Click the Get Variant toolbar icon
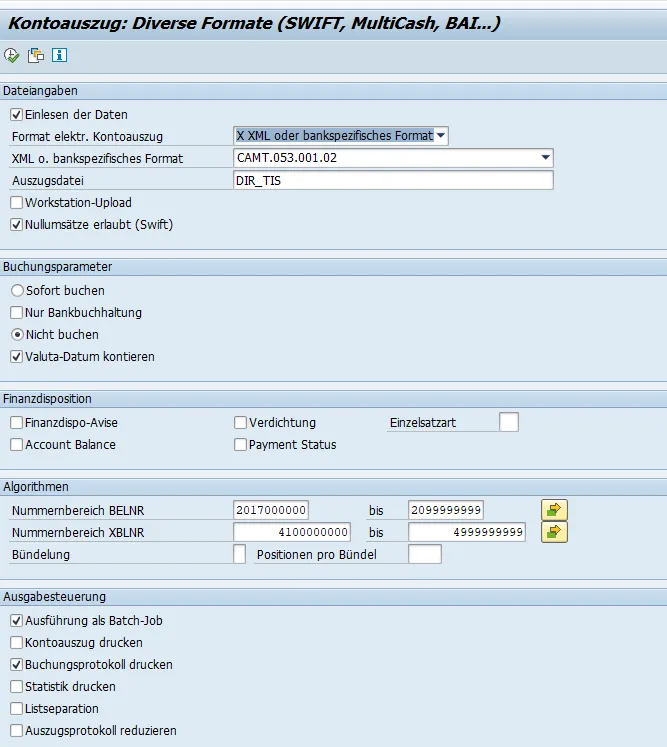Viewport: 667px width, 747px height. 36,56
